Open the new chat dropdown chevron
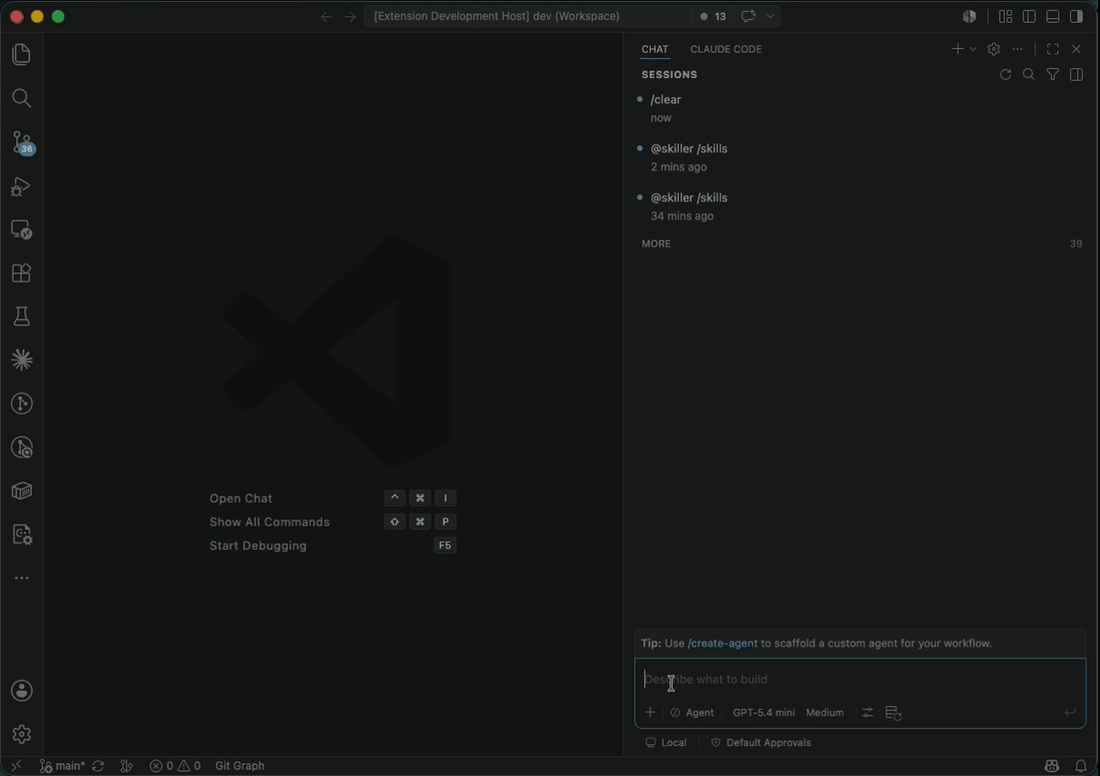This screenshot has height=776, width=1100. (x=972, y=49)
